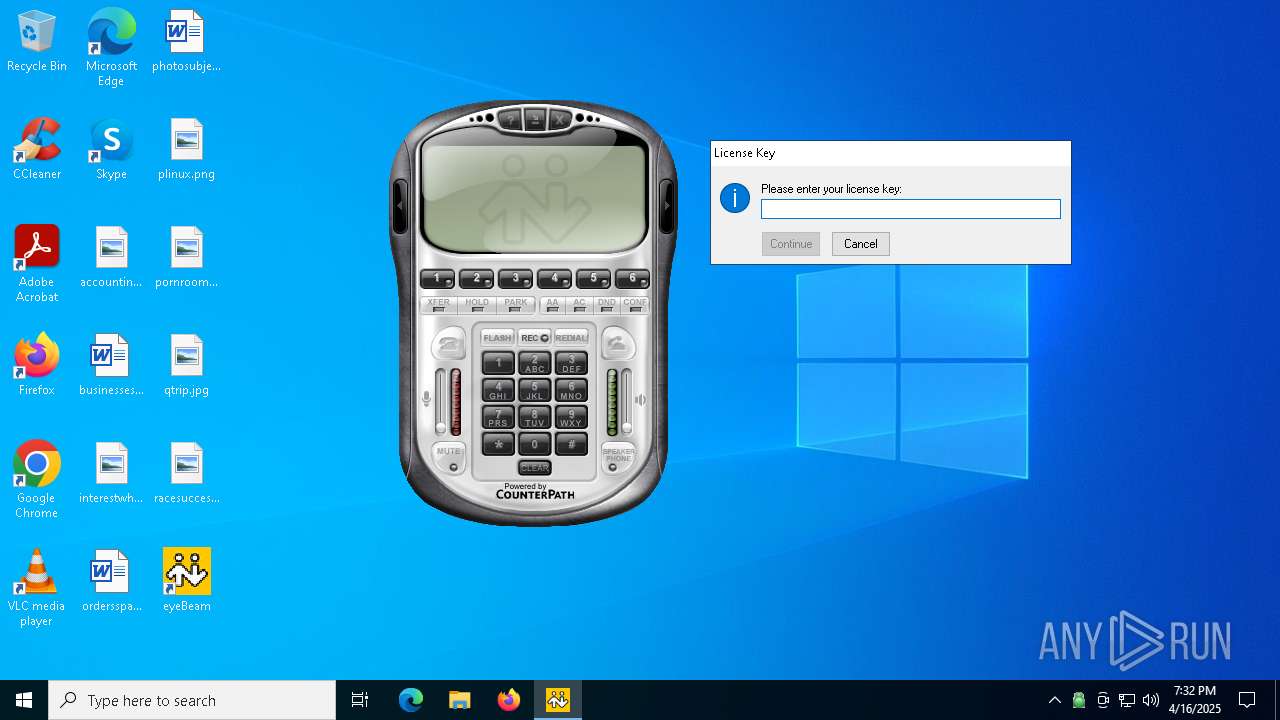This screenshot has width=1280, height=720.
Task: Click the microphone icon beside the left slider
Action: tap(426, 400)
